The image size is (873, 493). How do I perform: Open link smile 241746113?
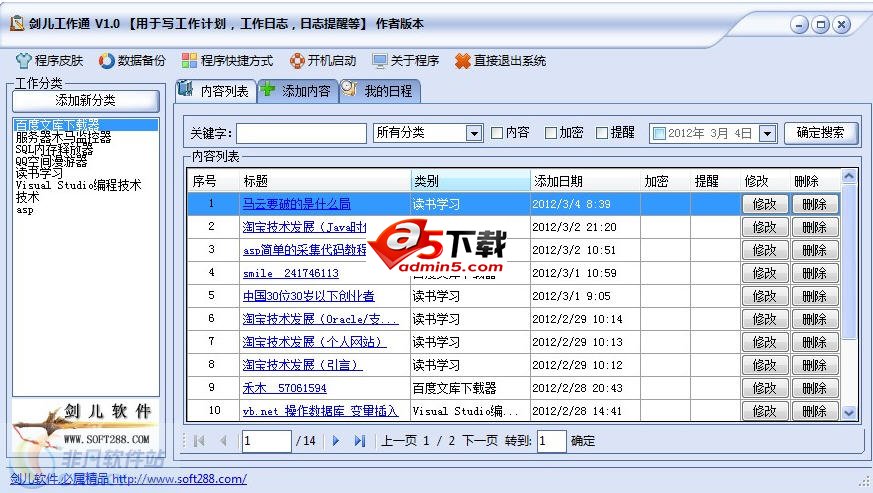(x=291, y=273)
